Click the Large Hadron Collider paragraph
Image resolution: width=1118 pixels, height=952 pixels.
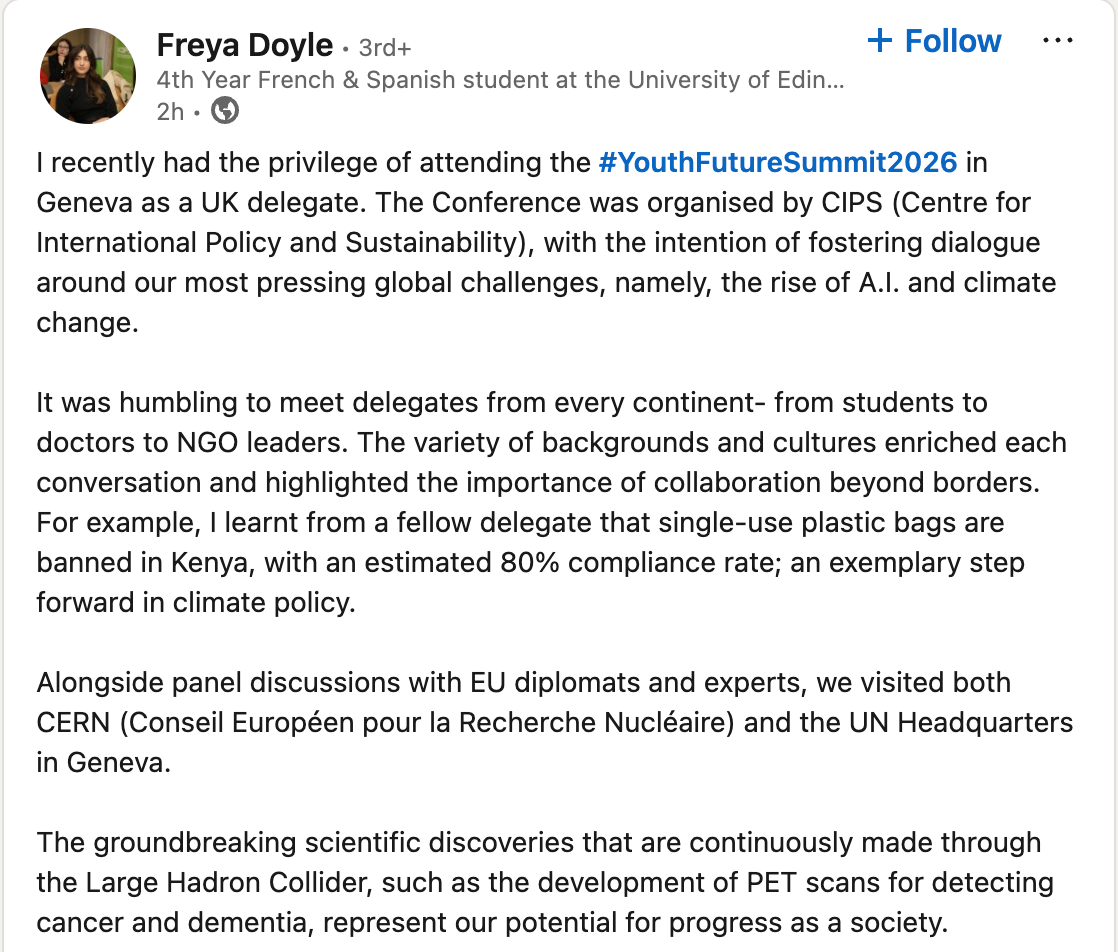(x=540, y=882)
